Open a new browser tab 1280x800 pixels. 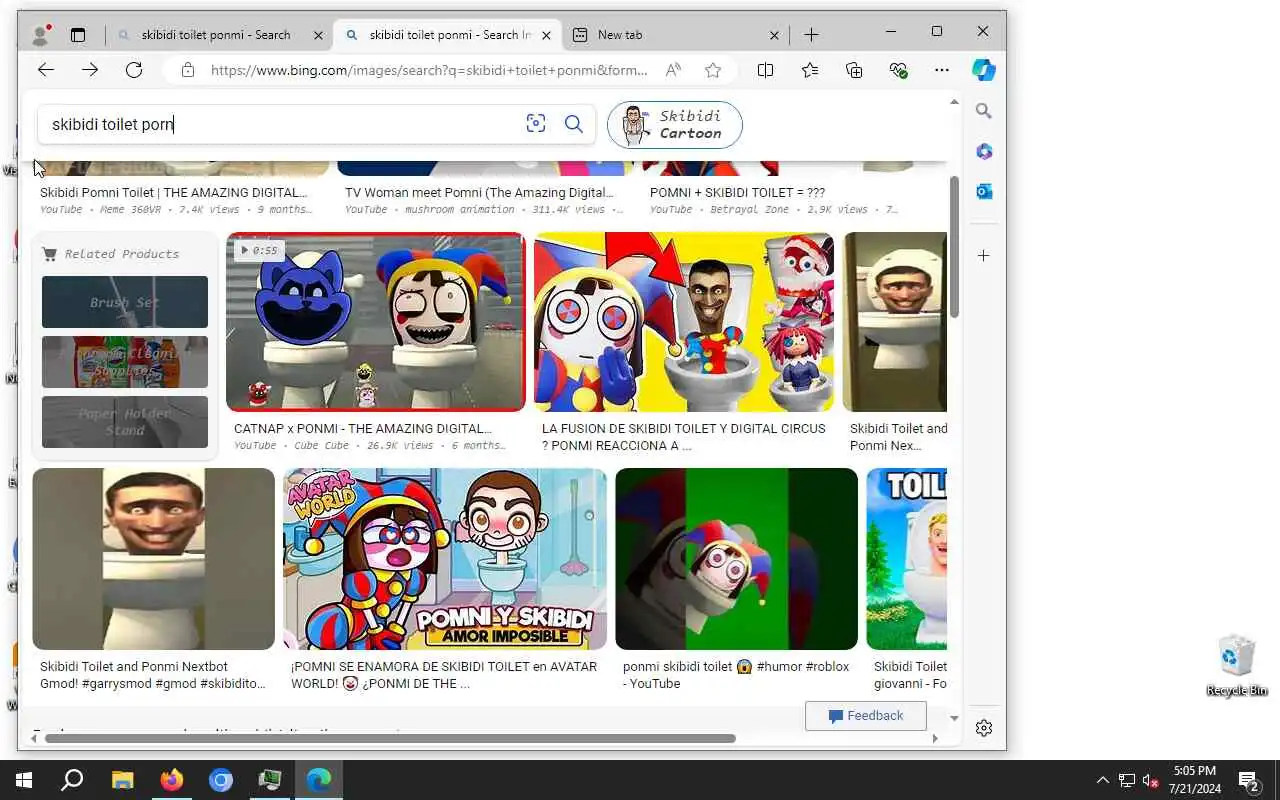click(x=811, y=35)
